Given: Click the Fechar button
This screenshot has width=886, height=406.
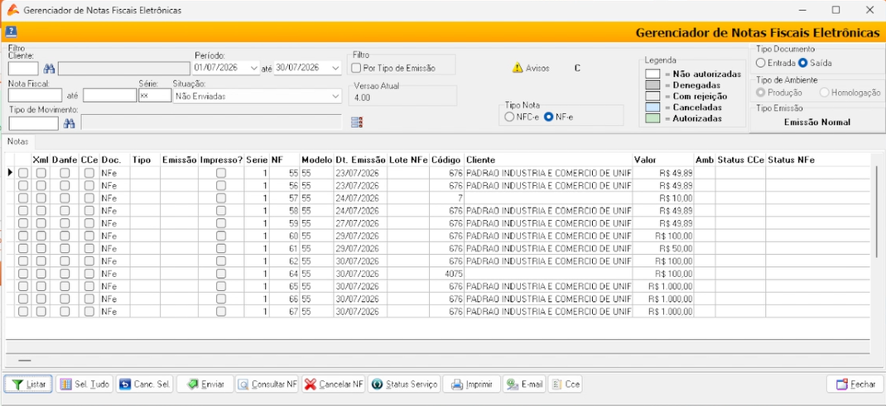Looking at the screenshot, I should tap(855, 385).
